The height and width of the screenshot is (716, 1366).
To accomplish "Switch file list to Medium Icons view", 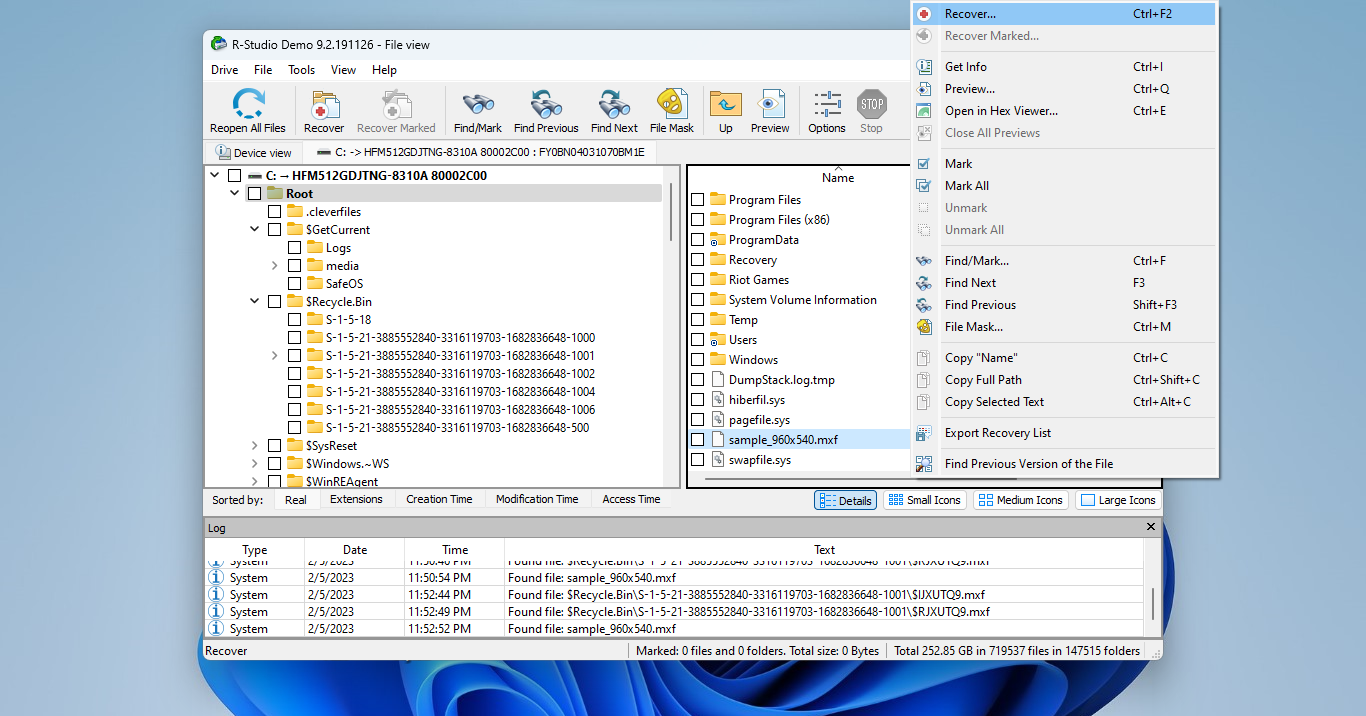I will tap(1020, 500).
